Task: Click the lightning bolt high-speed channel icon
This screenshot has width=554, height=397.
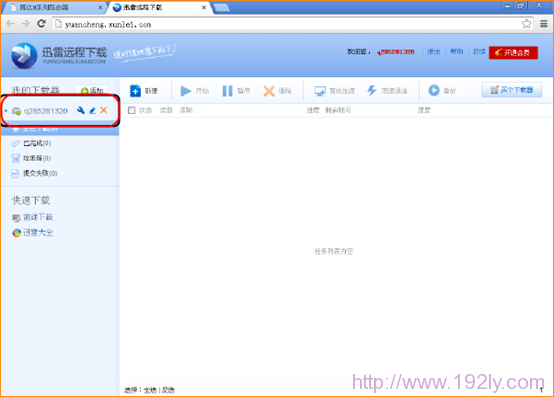Action: (372, 90)
